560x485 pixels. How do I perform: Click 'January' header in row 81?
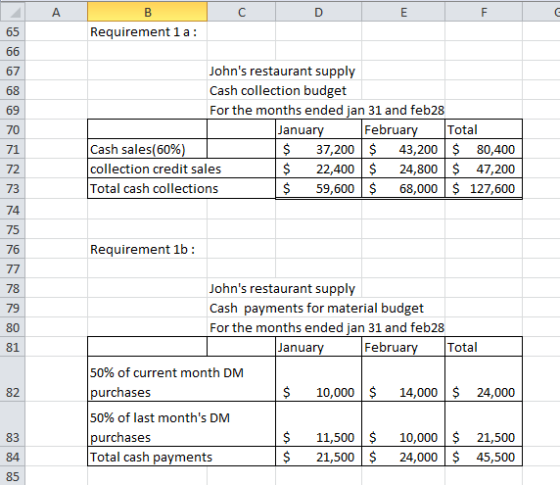pos(319,347)
